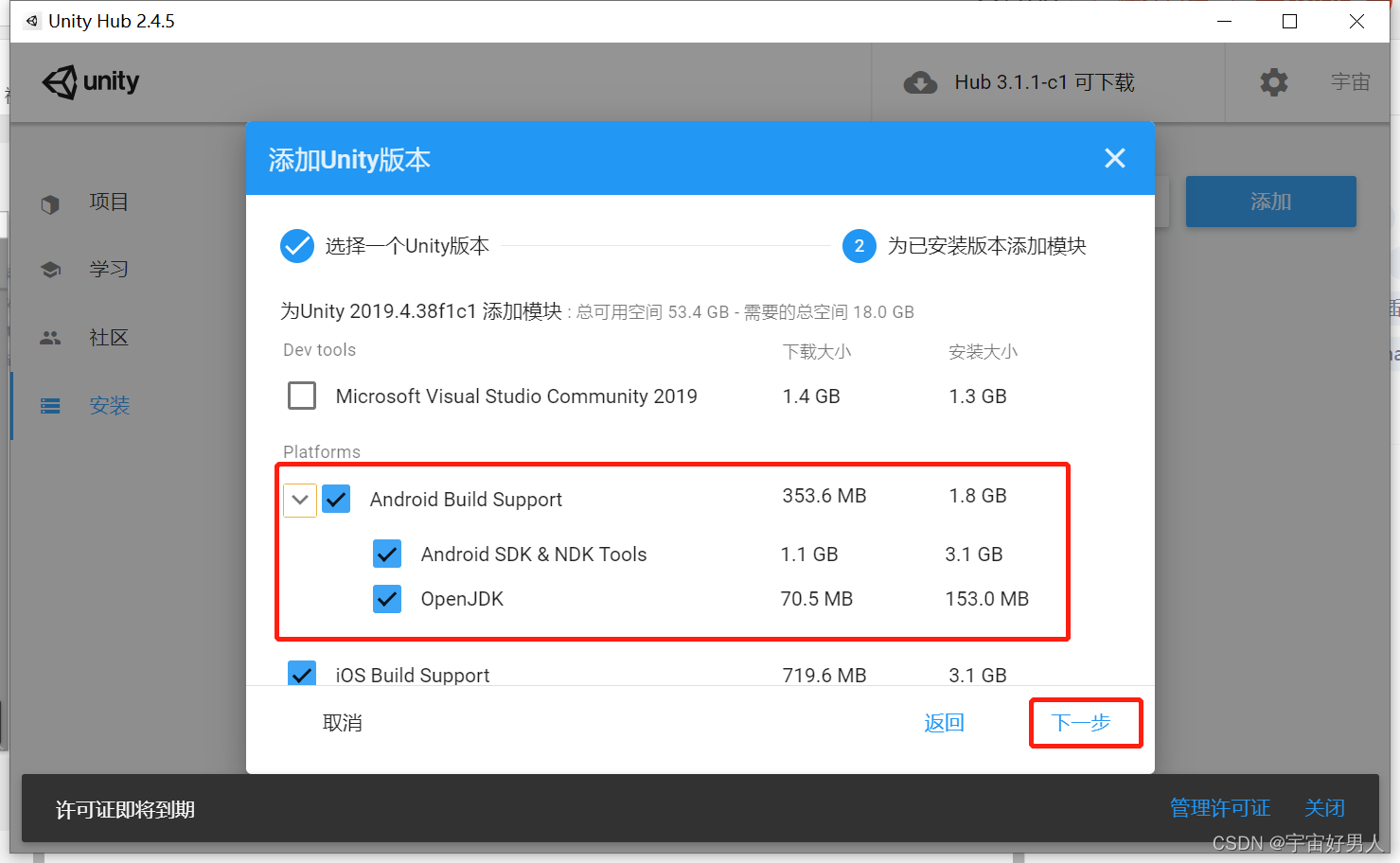
Task: Click 取消 to cancel dialog
Action: (343, 723)
